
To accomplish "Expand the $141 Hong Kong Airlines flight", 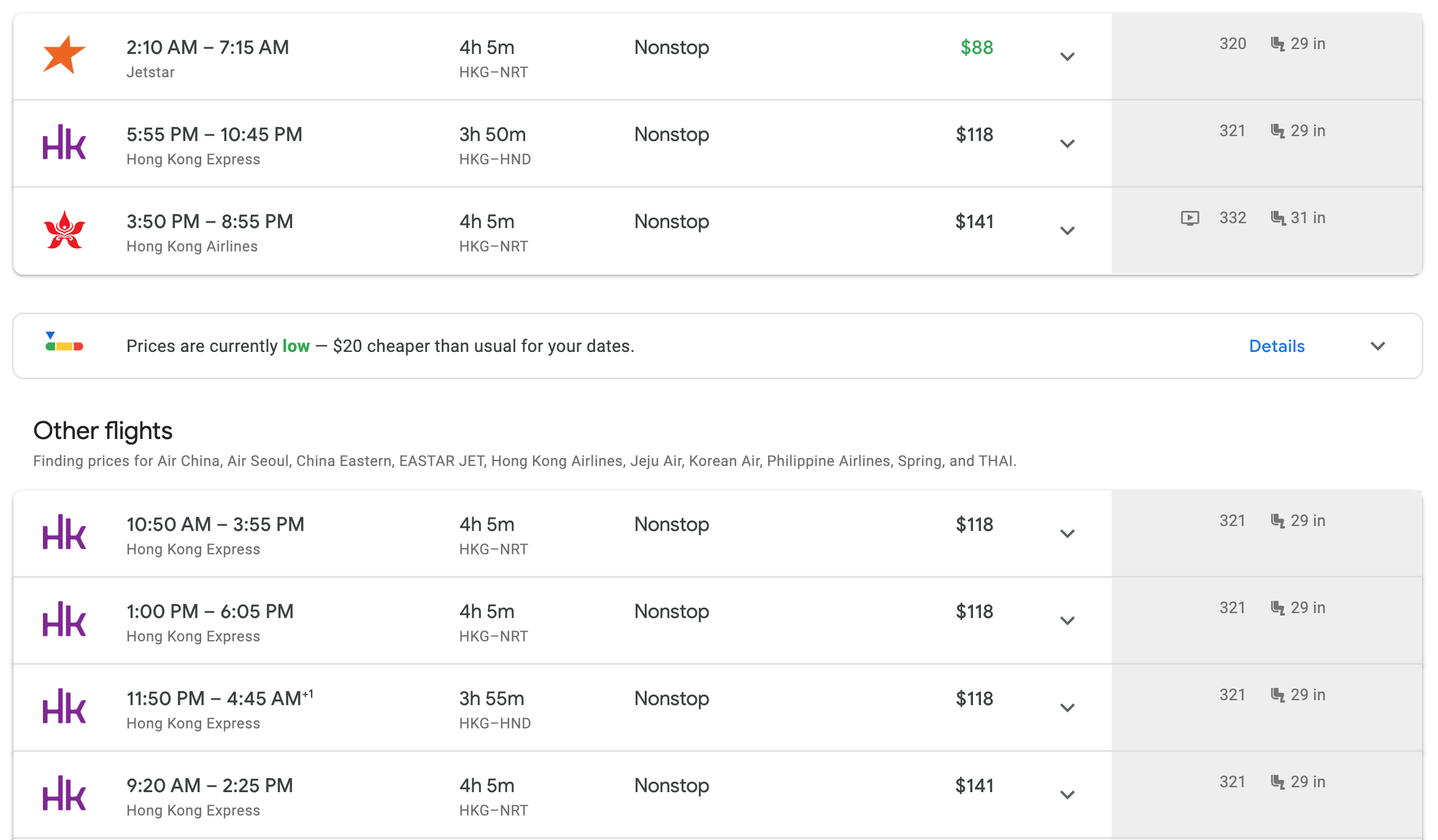I will 1067,231.
